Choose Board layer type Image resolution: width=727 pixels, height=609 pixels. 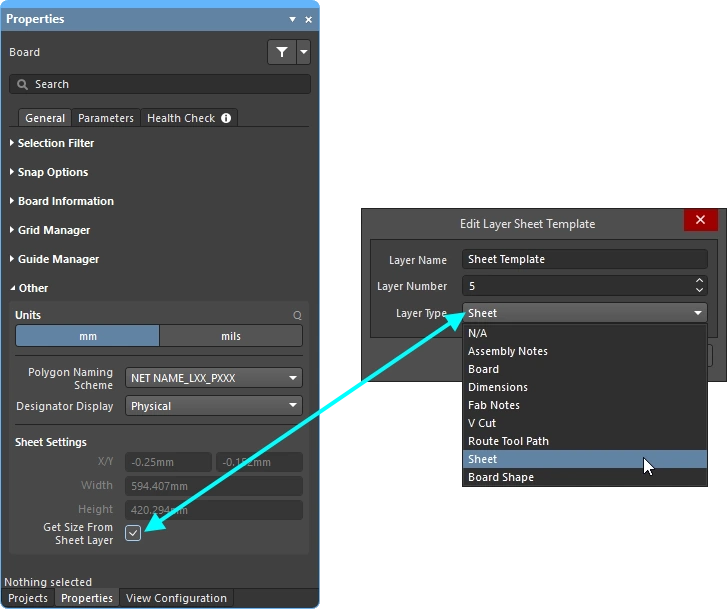click(x=585, y=369)
